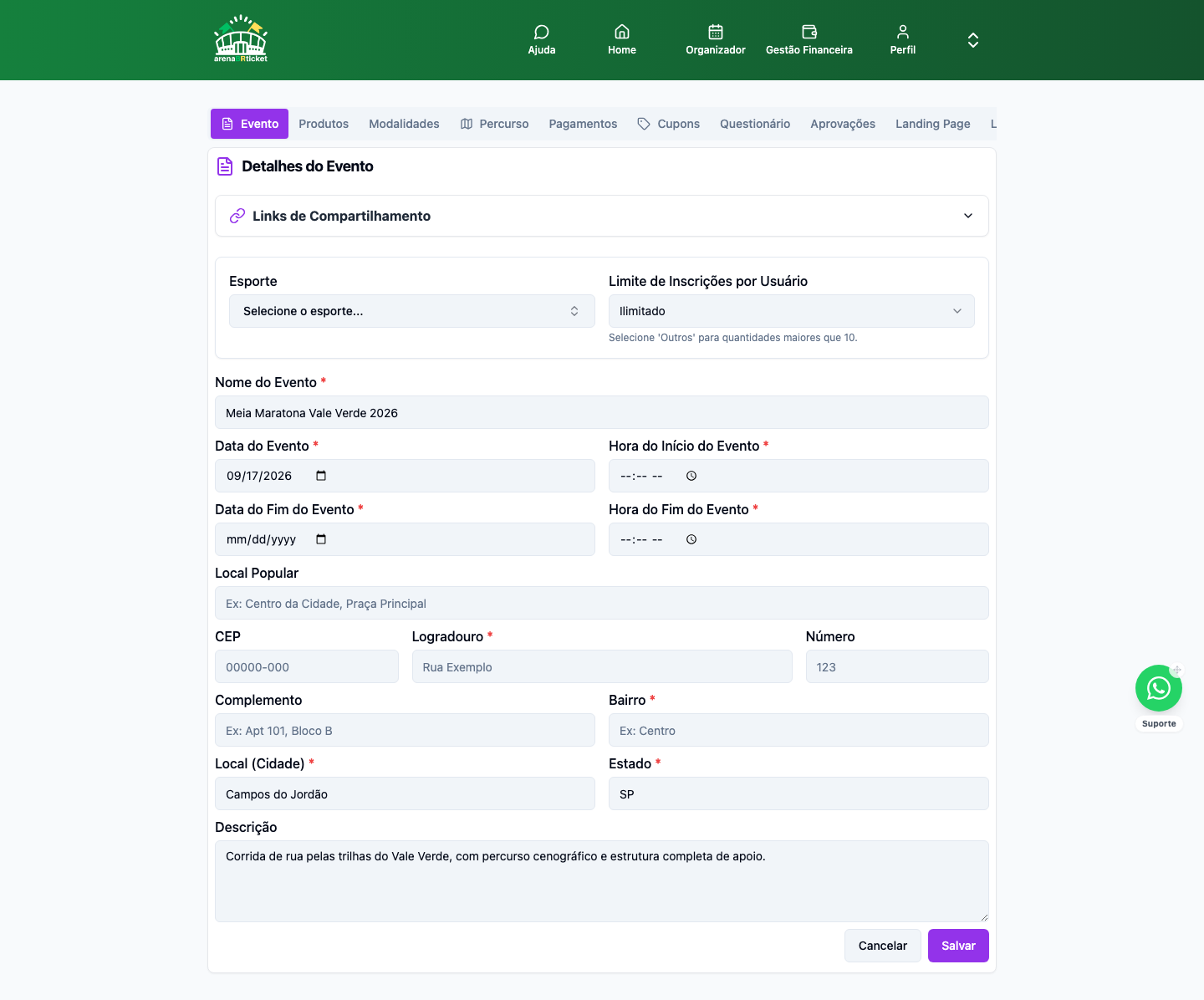
Task: Focus the Hora do Início do Evento field
Action: [x=798, y=476]
